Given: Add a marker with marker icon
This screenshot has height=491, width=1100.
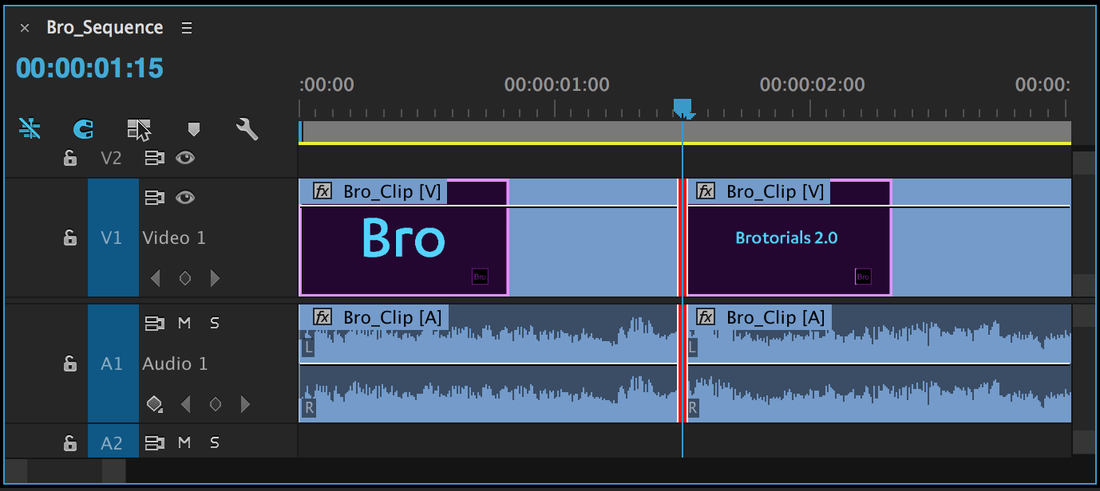Looking at the screenshot, I should click(194, 129).
